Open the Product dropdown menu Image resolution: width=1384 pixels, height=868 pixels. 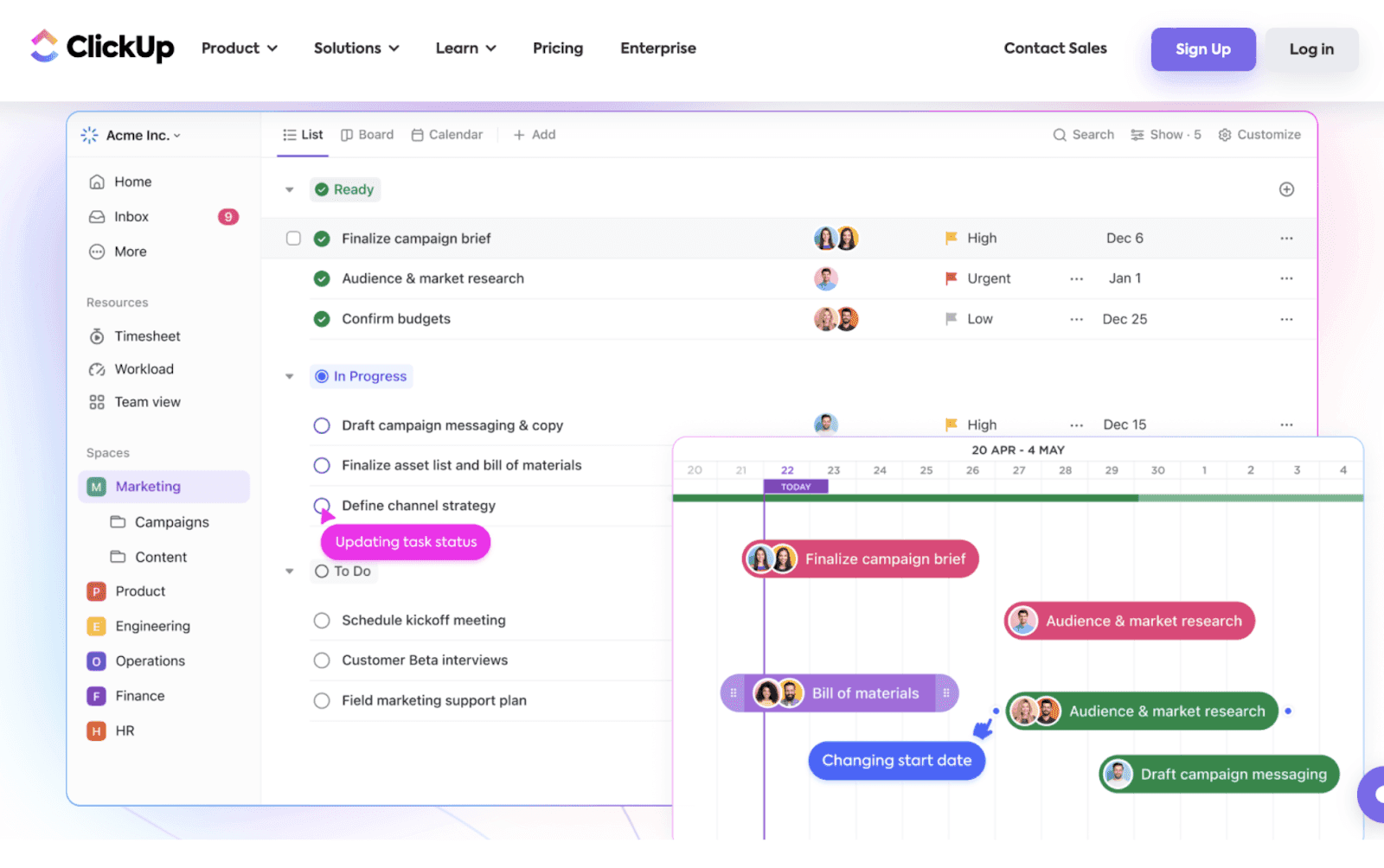pyautogui.click(x=240, y=48)
